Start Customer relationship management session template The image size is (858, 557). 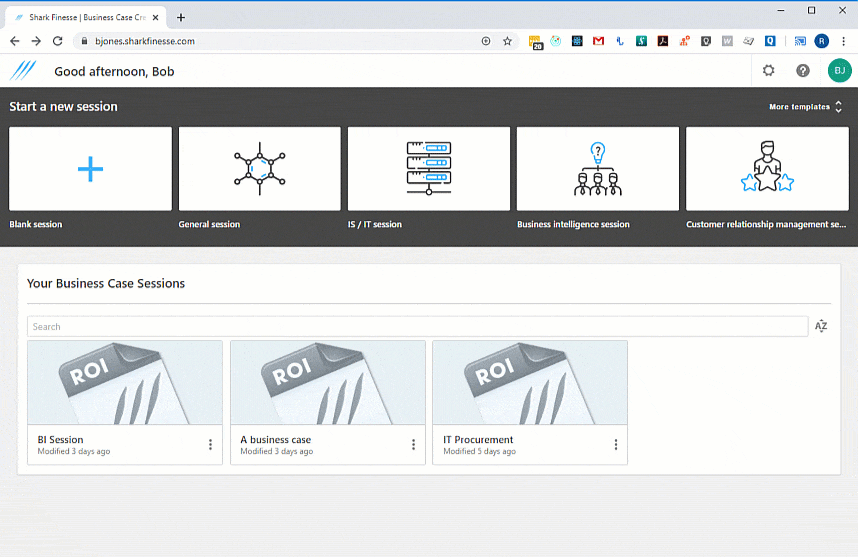767,169
